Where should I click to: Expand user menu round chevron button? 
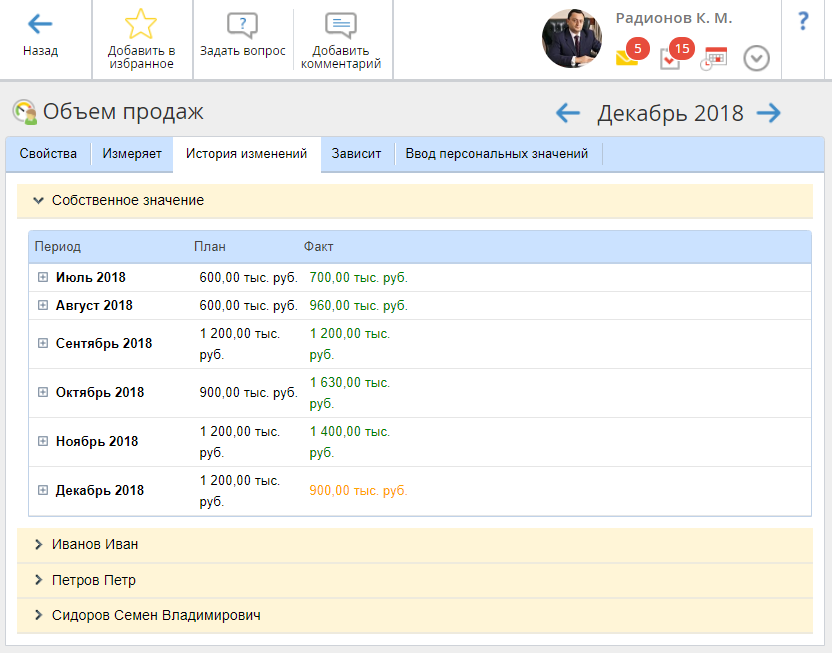(757, 59)
